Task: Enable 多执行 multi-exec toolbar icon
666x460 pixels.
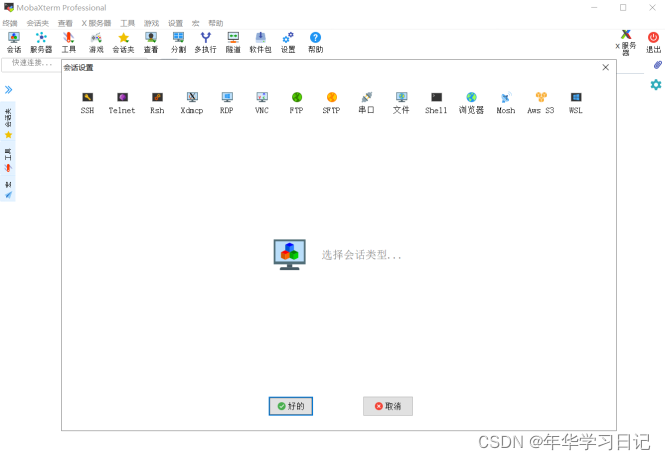Action: [206, 42]
